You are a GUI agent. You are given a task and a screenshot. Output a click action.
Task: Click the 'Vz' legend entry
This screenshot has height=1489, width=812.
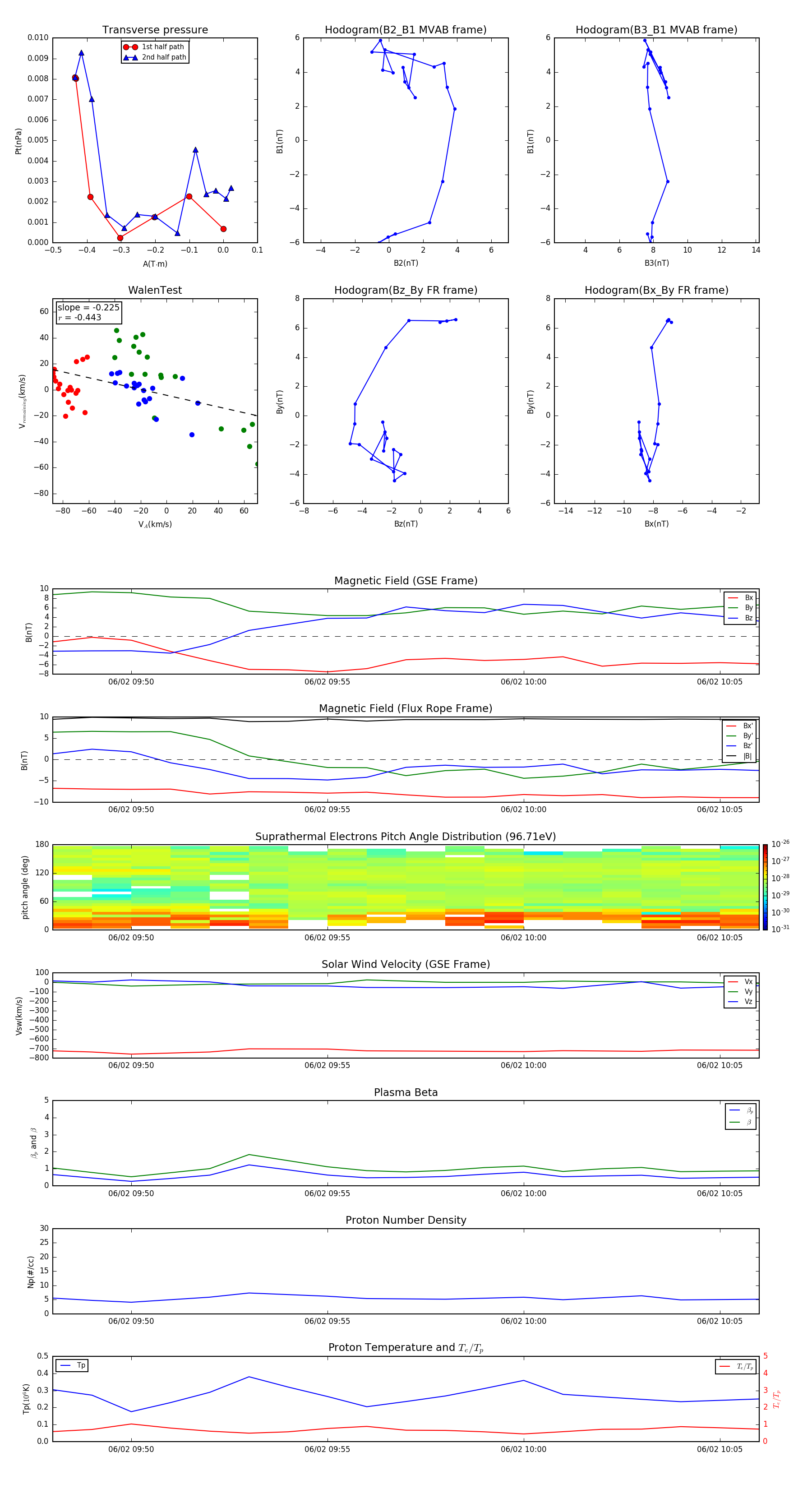pos(741,1002)
